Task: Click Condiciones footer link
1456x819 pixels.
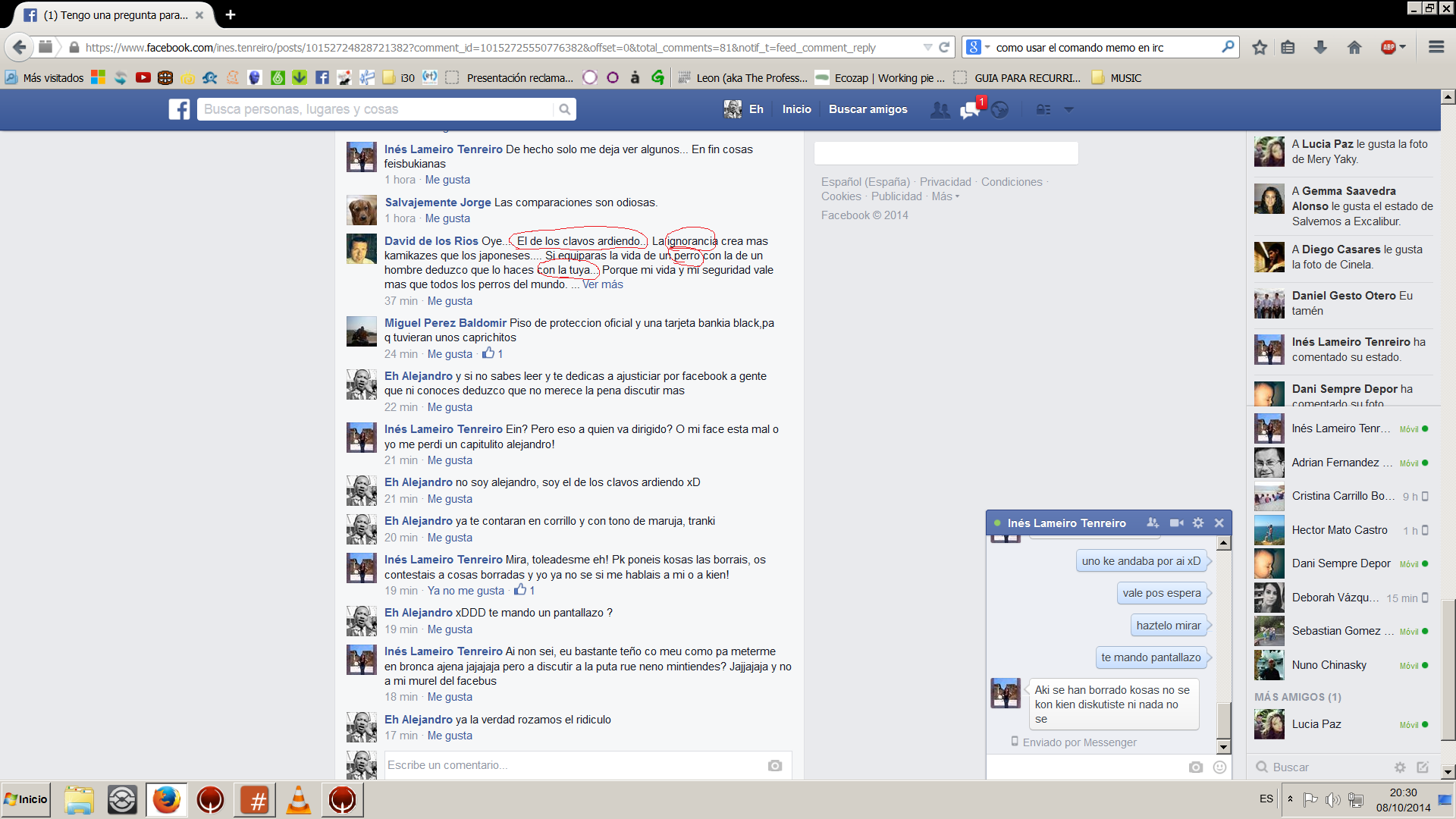Action: [1012, 182]
